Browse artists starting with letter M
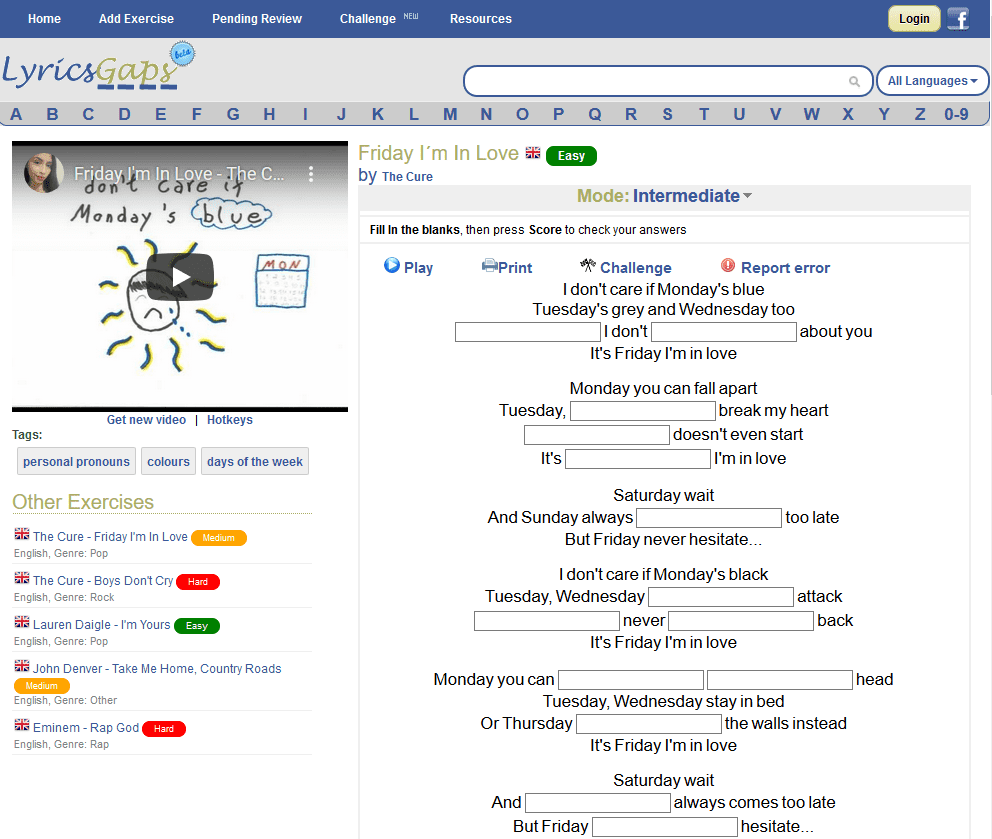The height and width of the screenshot is (839, 992). 450,114
